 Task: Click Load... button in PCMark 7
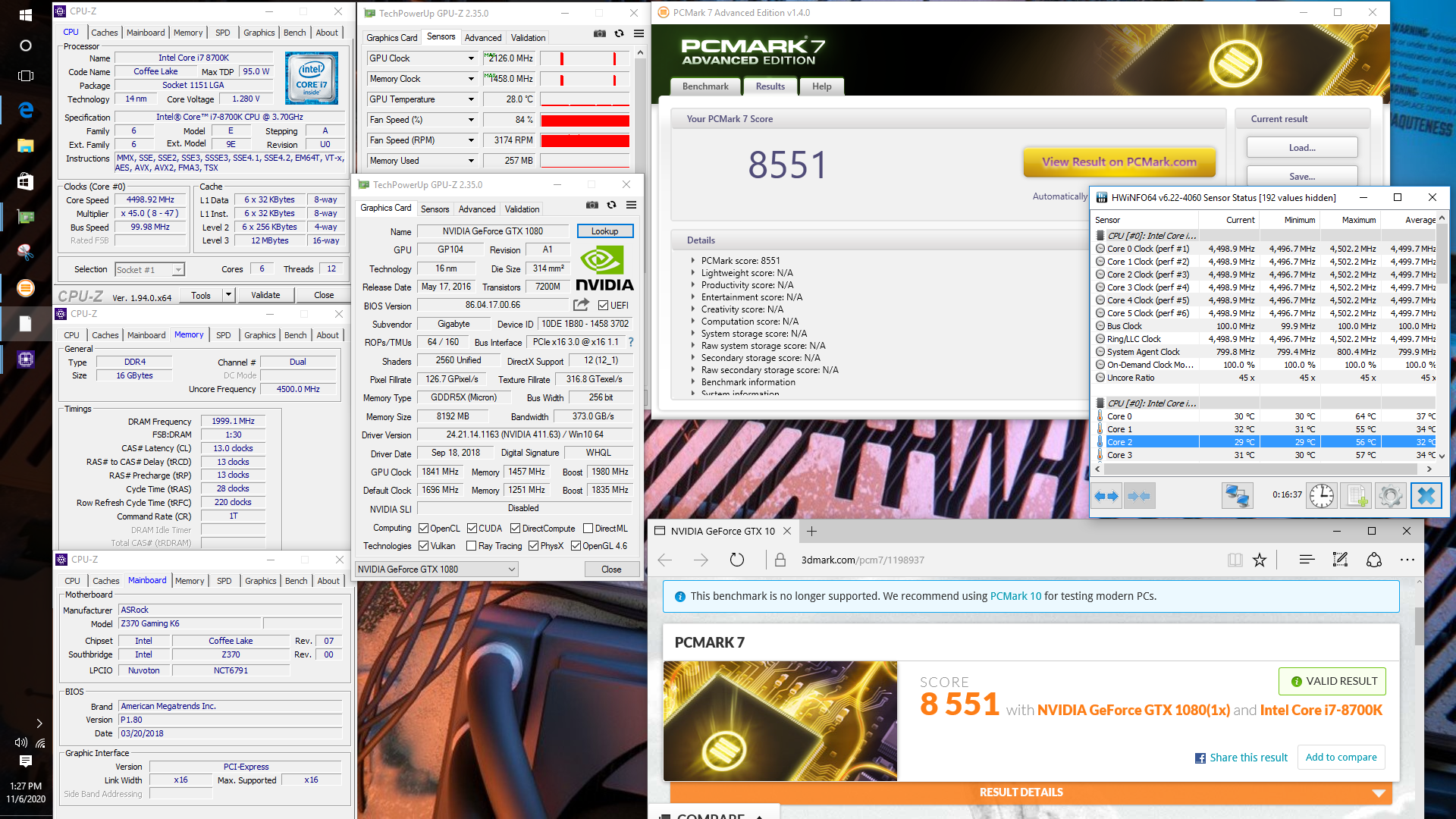pyautogui.click(x=1302, y=148)
